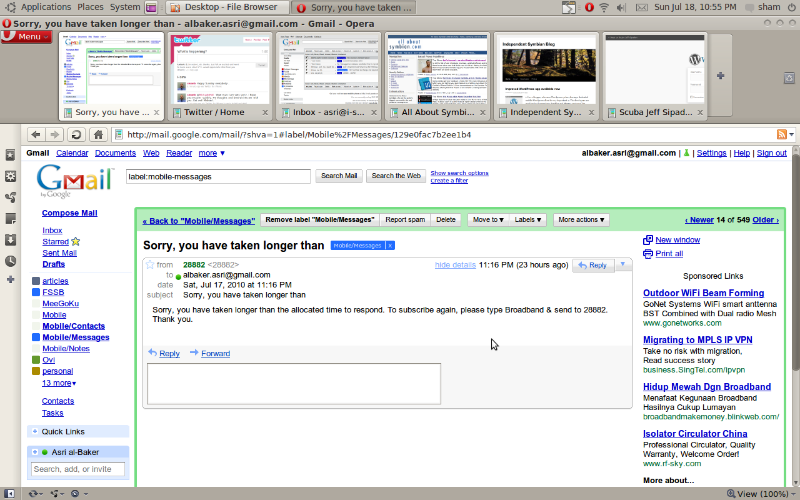
Task: Click the Opera Link sync icon in status bar
Action: coord(35,493)
